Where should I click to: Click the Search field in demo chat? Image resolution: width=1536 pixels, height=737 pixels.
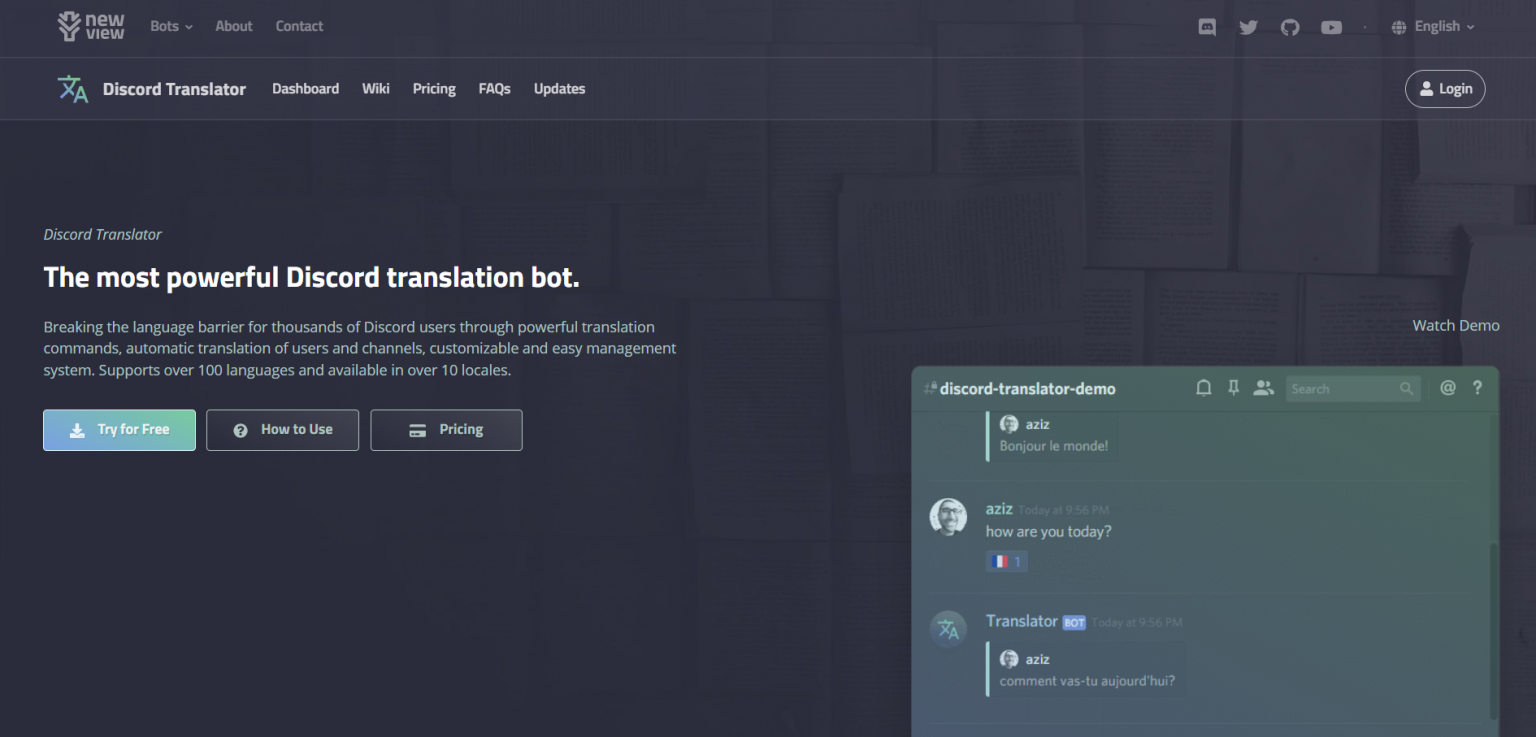[1341, 389]
